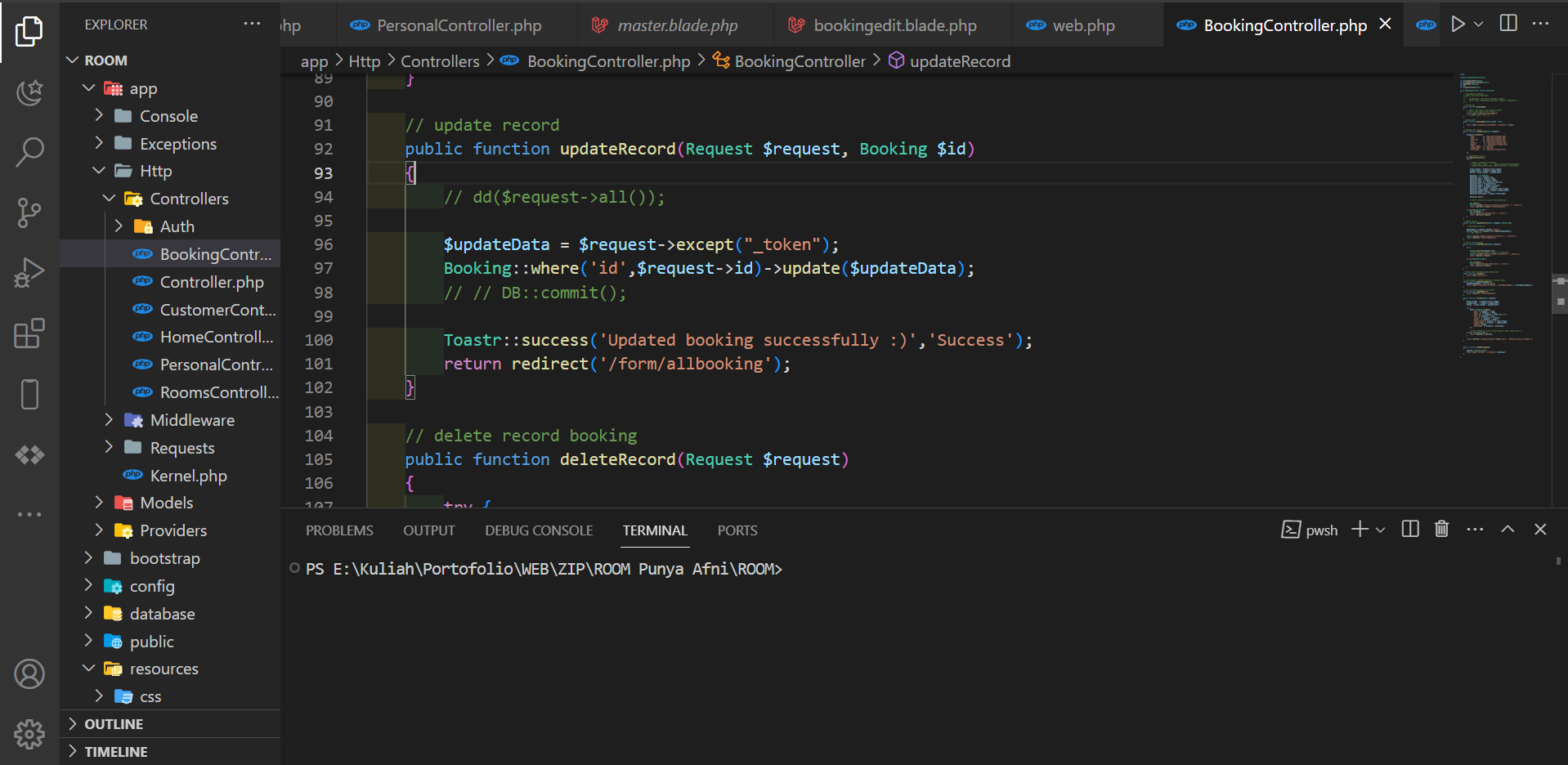
Task: Switch to the PORTS panel tab
Action: click(737, 530)
